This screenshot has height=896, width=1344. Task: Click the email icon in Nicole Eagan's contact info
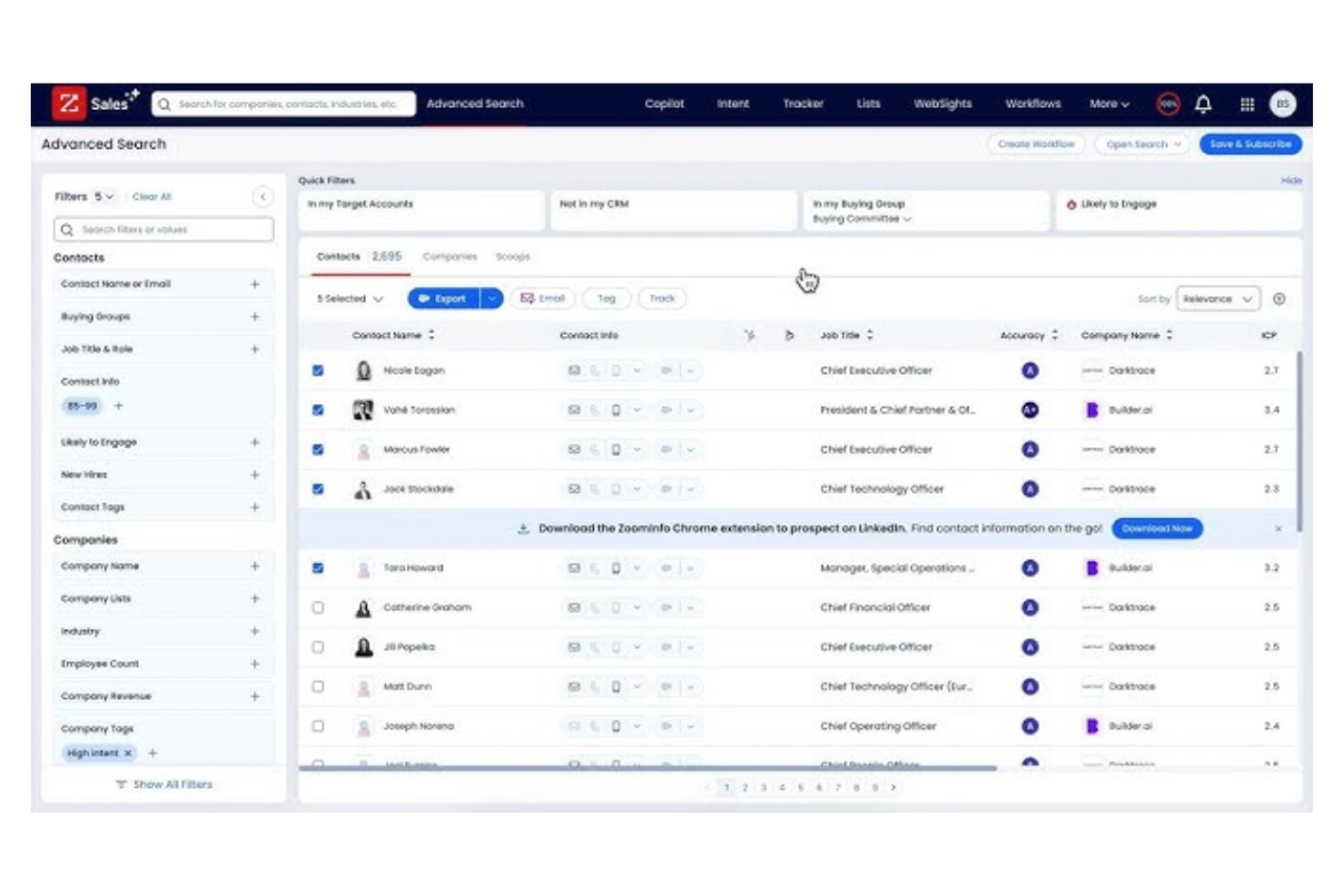574,369
